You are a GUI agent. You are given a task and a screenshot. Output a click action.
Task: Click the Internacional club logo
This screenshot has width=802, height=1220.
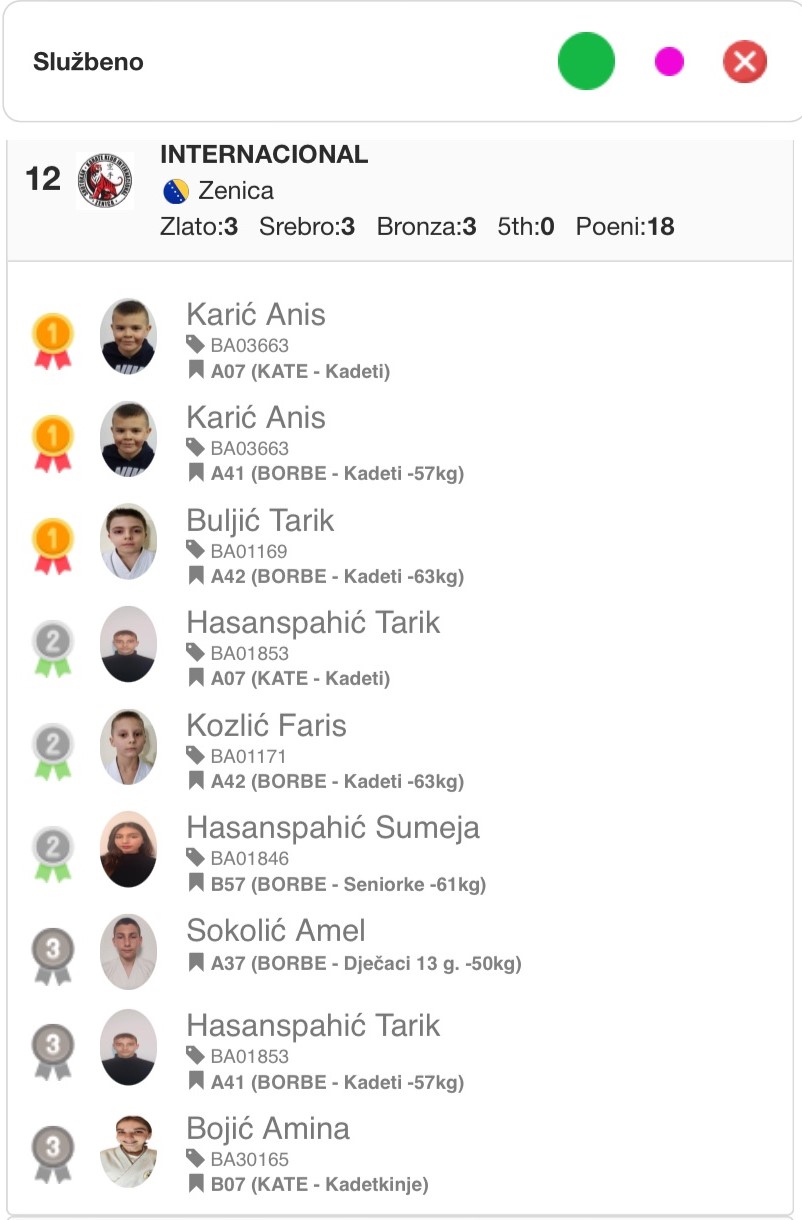click(105, 181)
